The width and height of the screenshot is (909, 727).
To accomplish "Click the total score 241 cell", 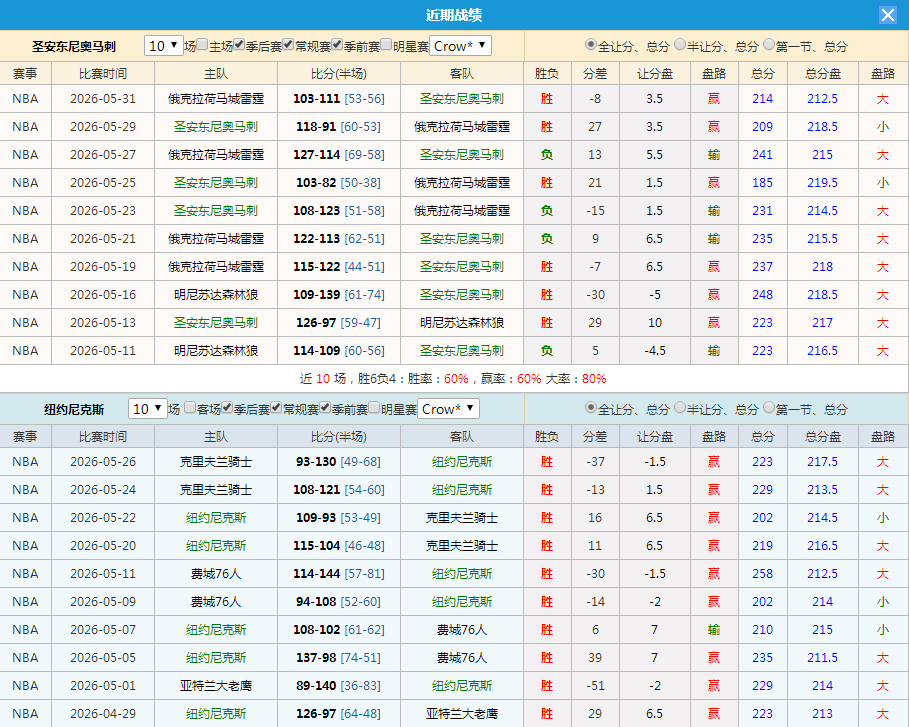I will point(762,155).
